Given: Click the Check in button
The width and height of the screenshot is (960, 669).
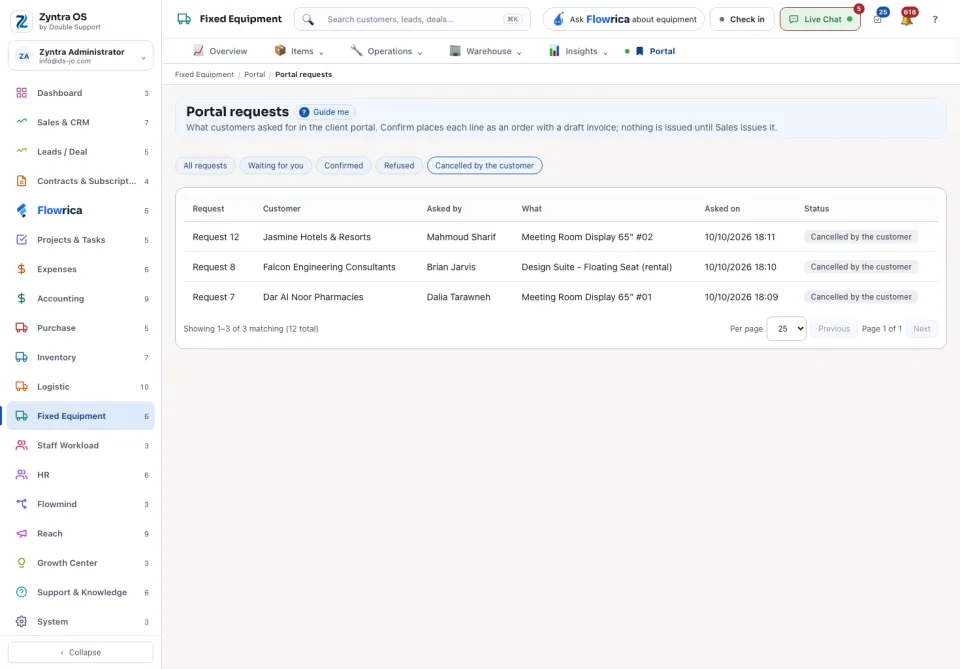Looking at the screenshot, I should pyautogui.click(x=742, y=19).
